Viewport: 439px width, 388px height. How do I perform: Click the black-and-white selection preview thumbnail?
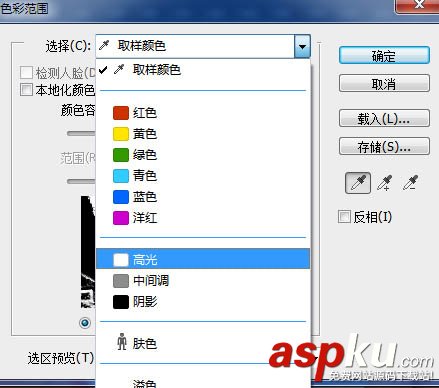[88, 252]
